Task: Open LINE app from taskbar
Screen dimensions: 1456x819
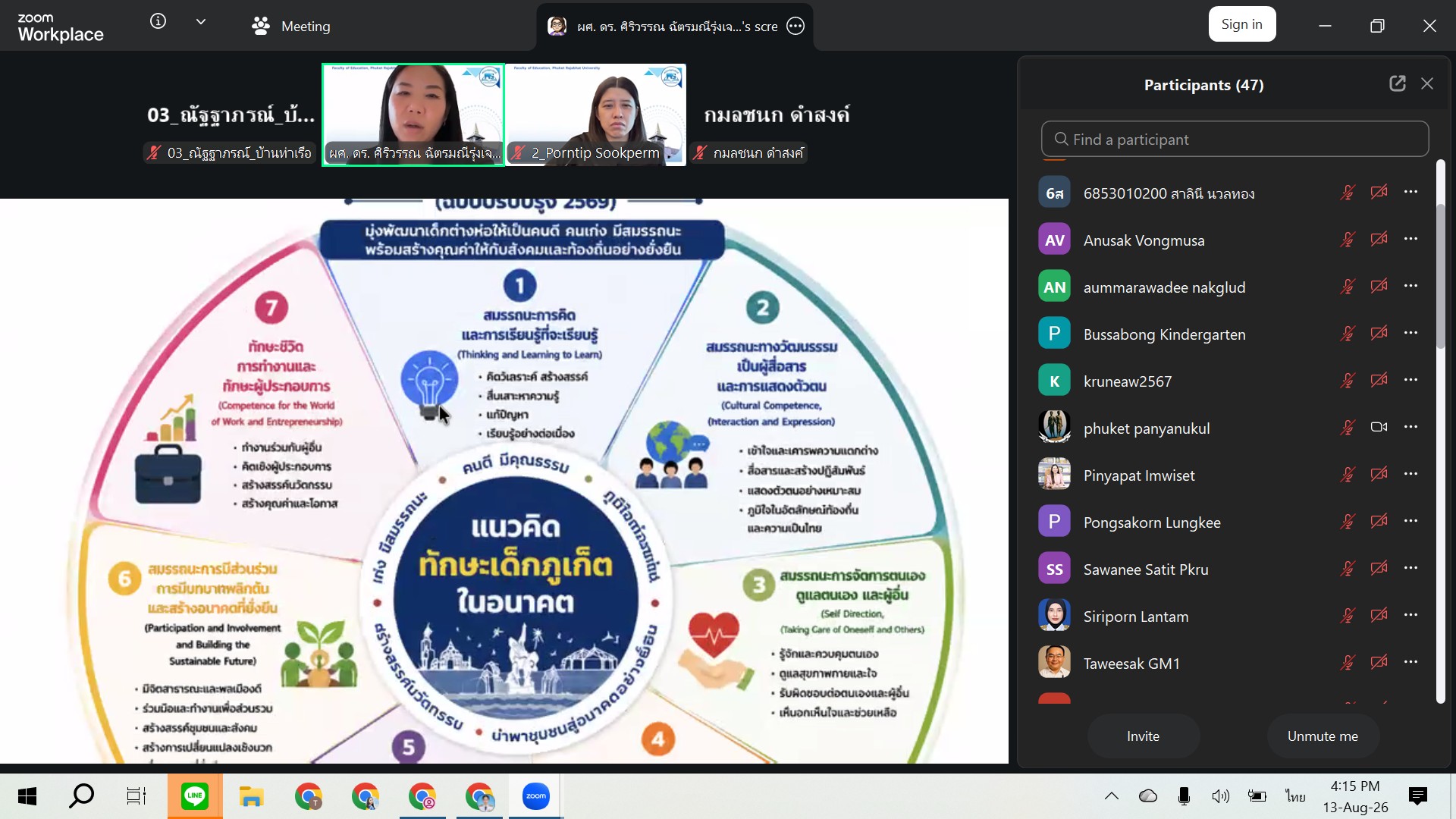Action: tap(195, 796)
